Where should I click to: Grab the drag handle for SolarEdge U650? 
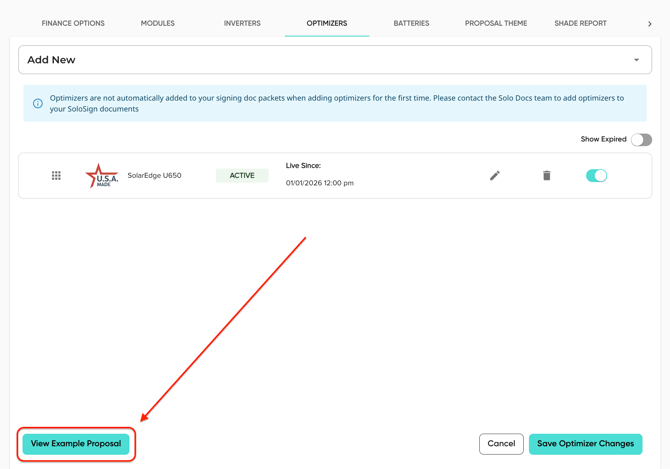tap(56, 176)
